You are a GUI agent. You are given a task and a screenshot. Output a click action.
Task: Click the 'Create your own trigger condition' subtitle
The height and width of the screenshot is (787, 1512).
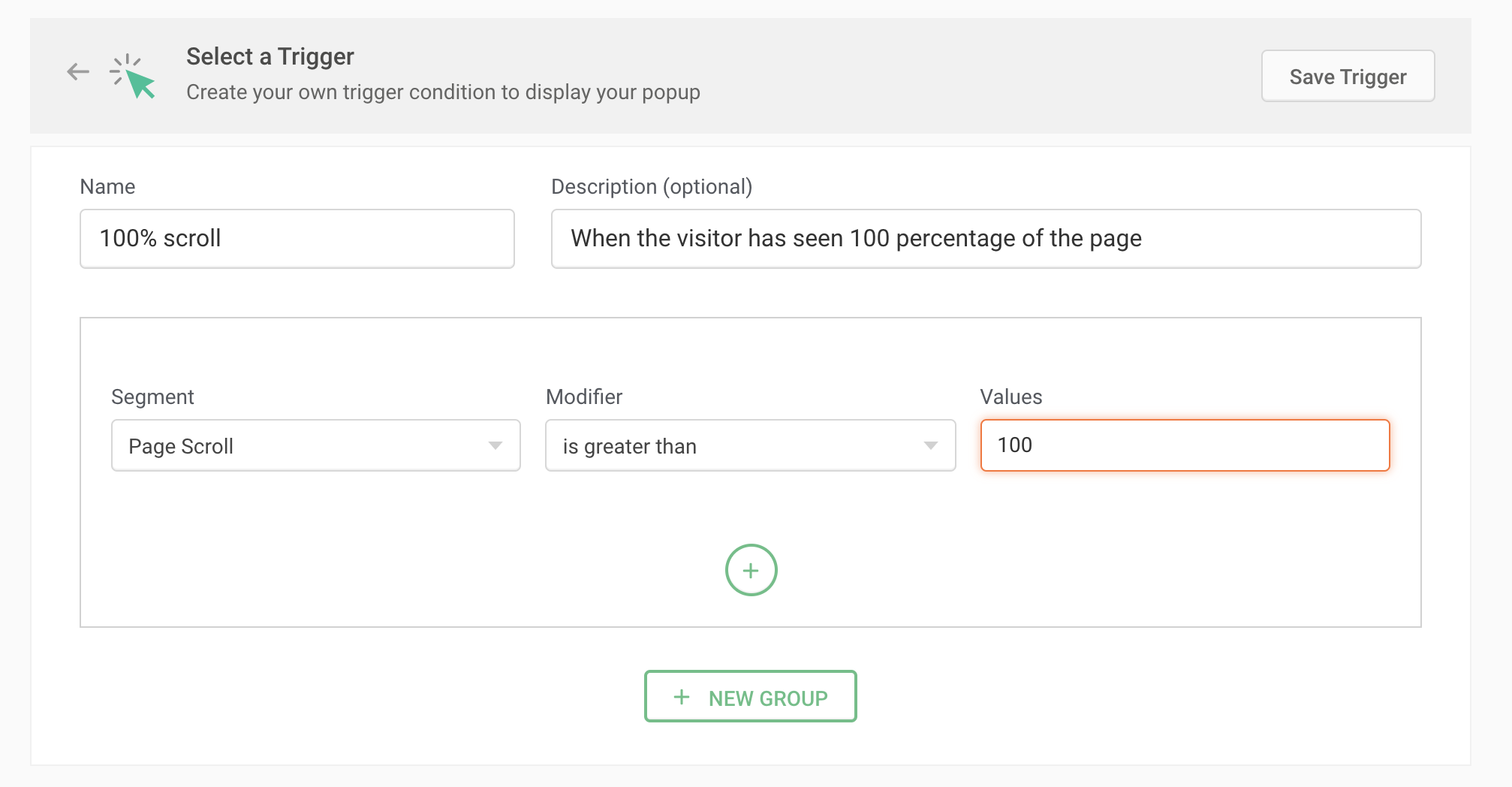pos(443,92)
